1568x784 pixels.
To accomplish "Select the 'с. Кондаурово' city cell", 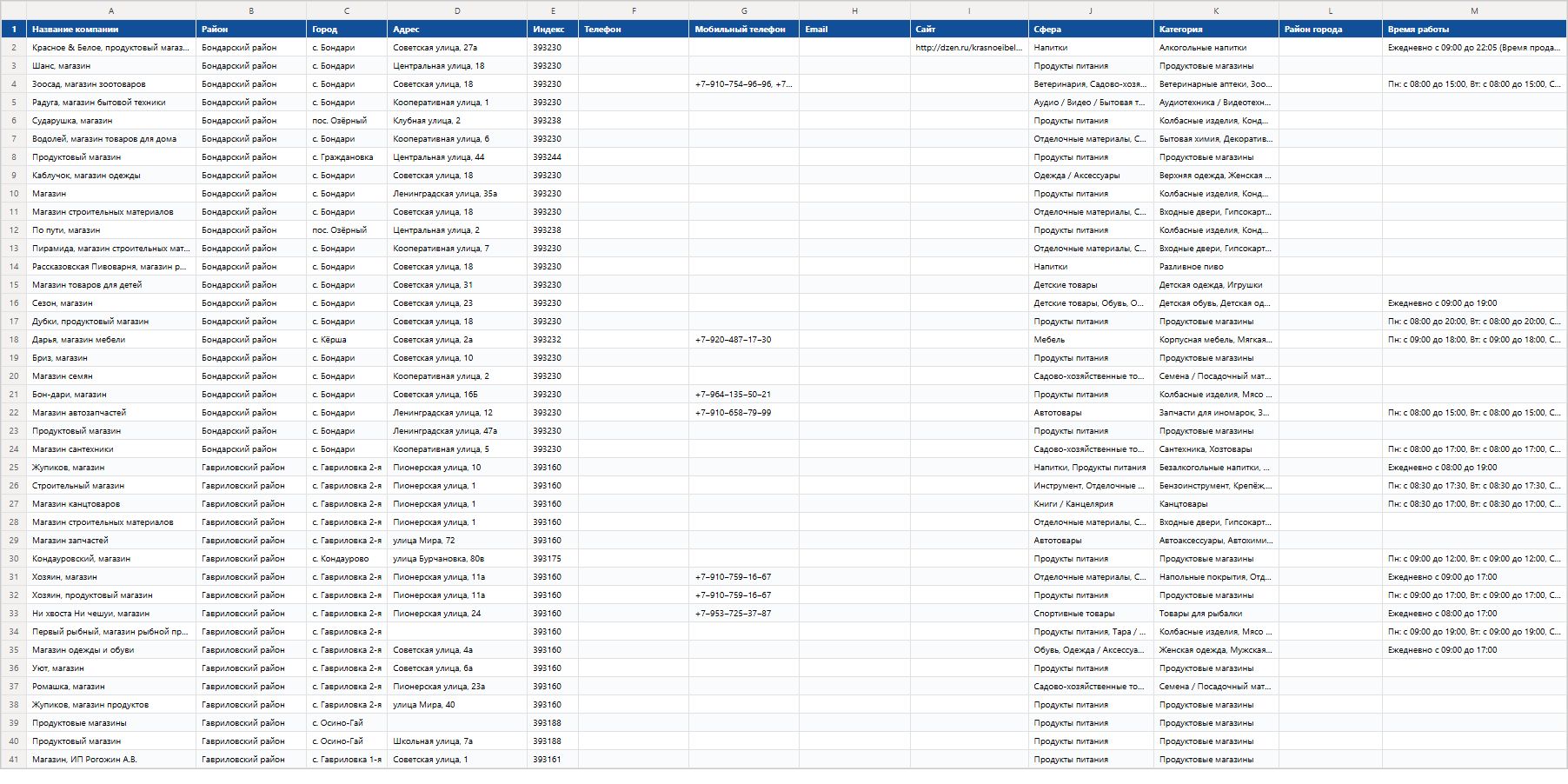I will tap(347, 558).
